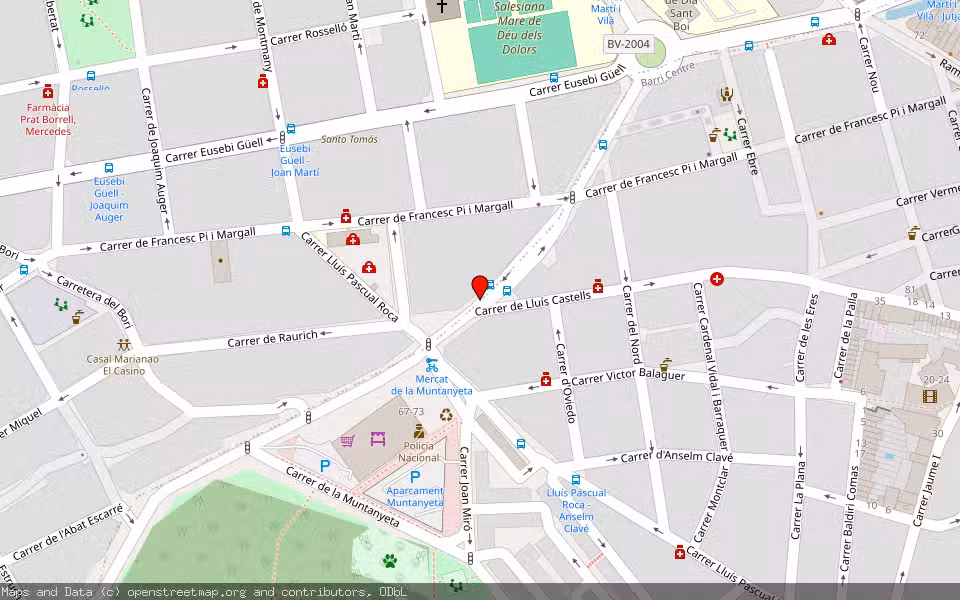Click the café cup icon near Carrer Victor Balaguer
The image size is (960, 600).
pos(666,365)
